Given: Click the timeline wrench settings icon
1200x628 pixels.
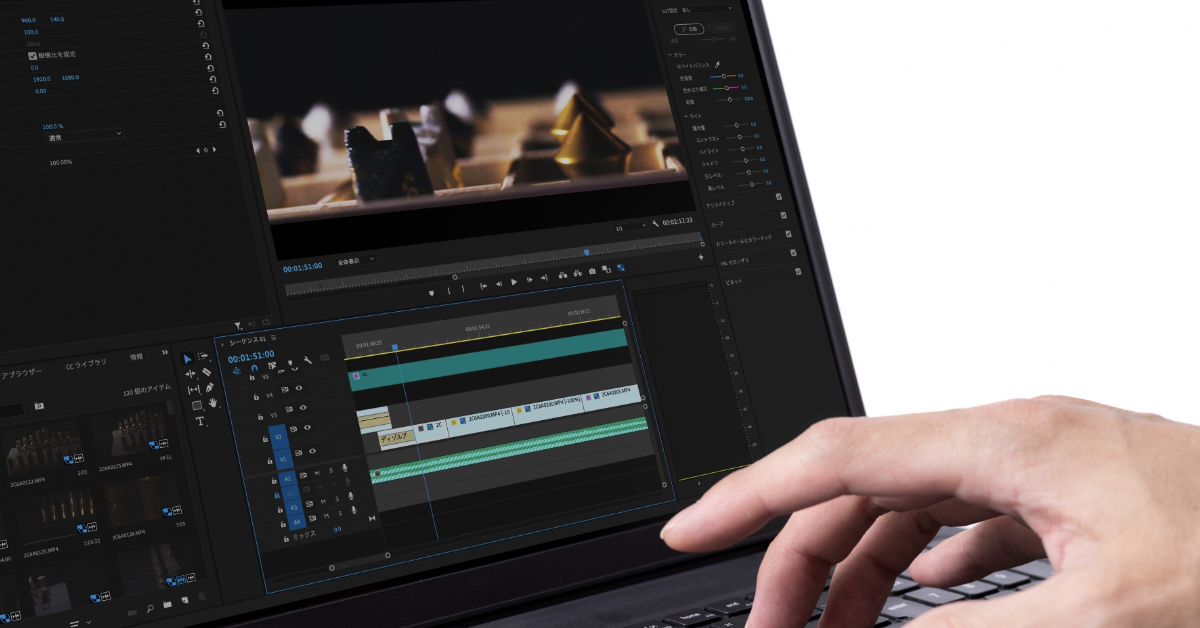Looking at the screenshot, I should tap(307, 360).
